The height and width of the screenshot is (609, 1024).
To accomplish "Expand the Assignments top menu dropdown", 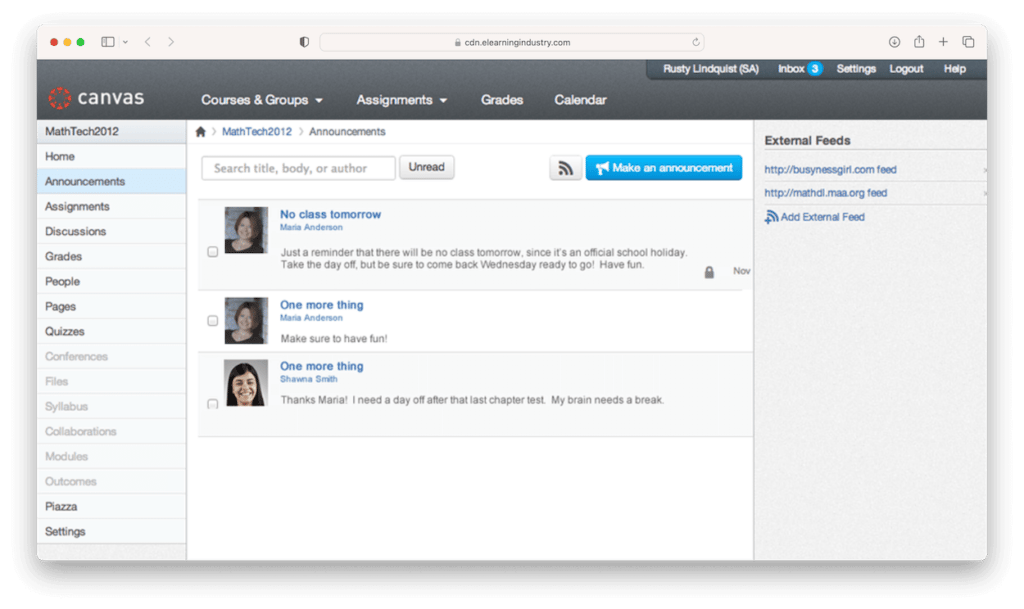I will pos(402,100).
